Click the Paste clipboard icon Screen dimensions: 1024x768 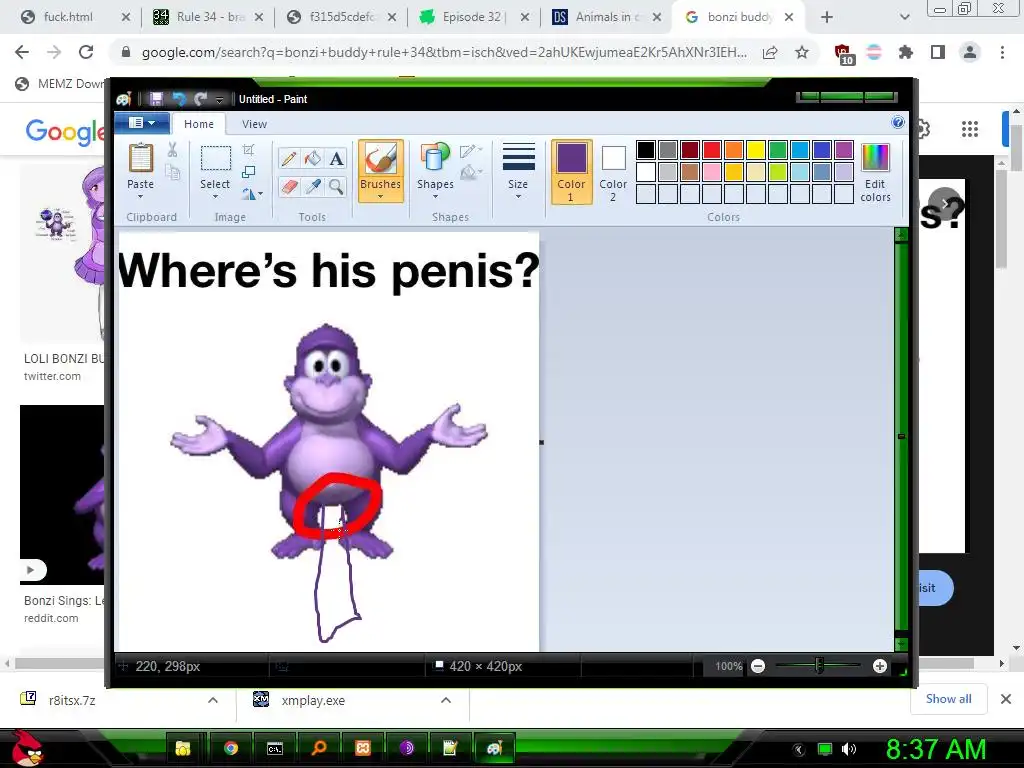point(140,159)
